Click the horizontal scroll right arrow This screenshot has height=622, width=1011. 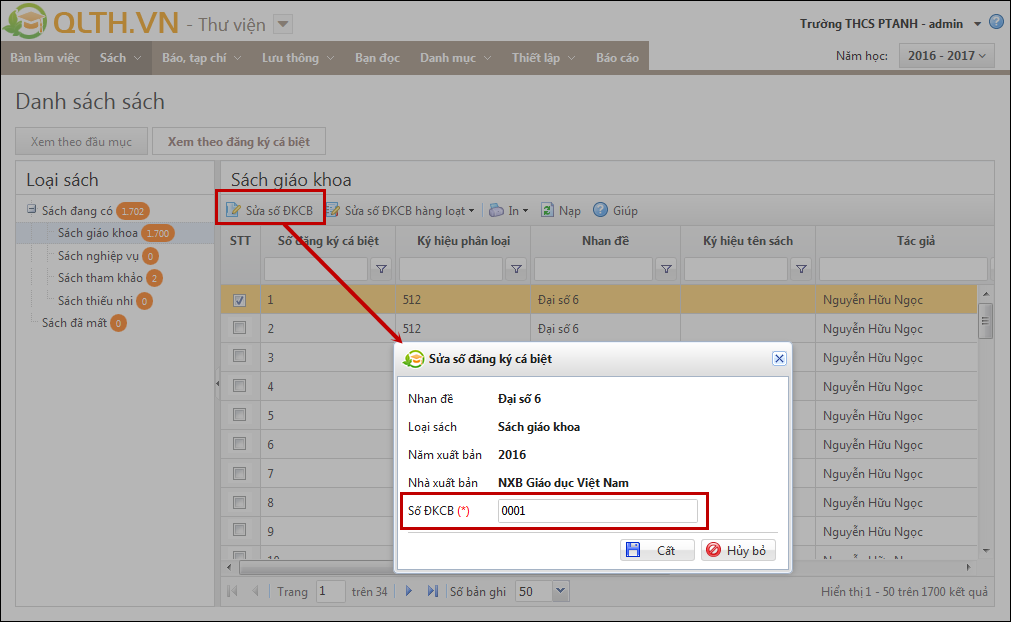point(968,567)
